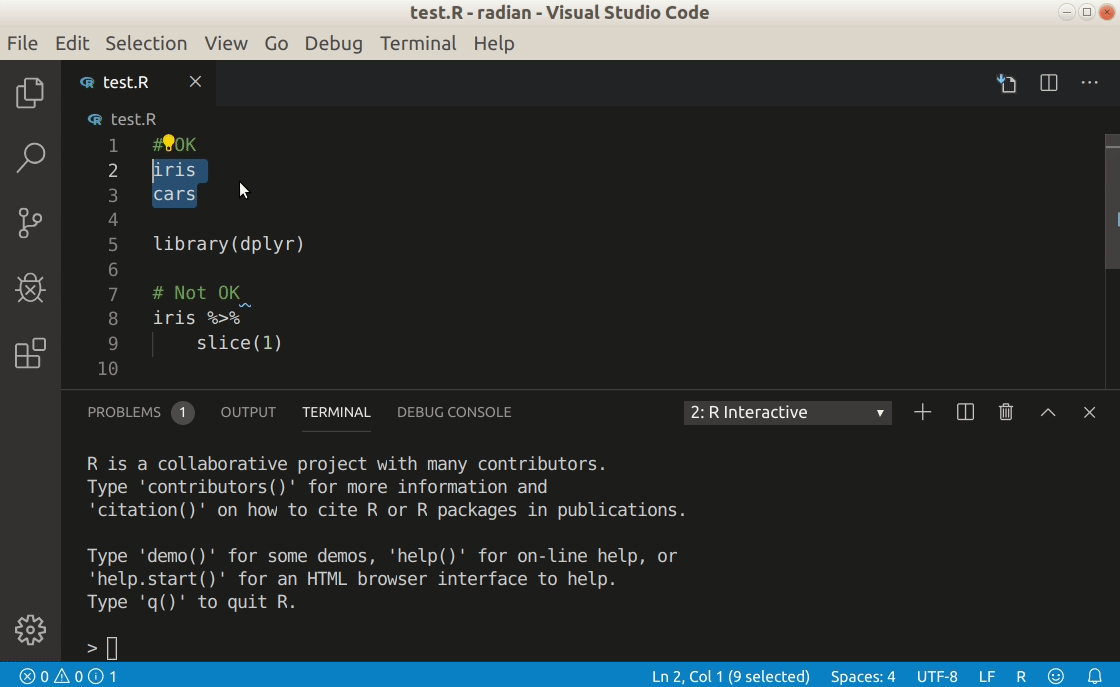Open More Actions ellipsis in editor toolbar
The height and width of the screenshot is (687, 1120).
[1089, 83]
